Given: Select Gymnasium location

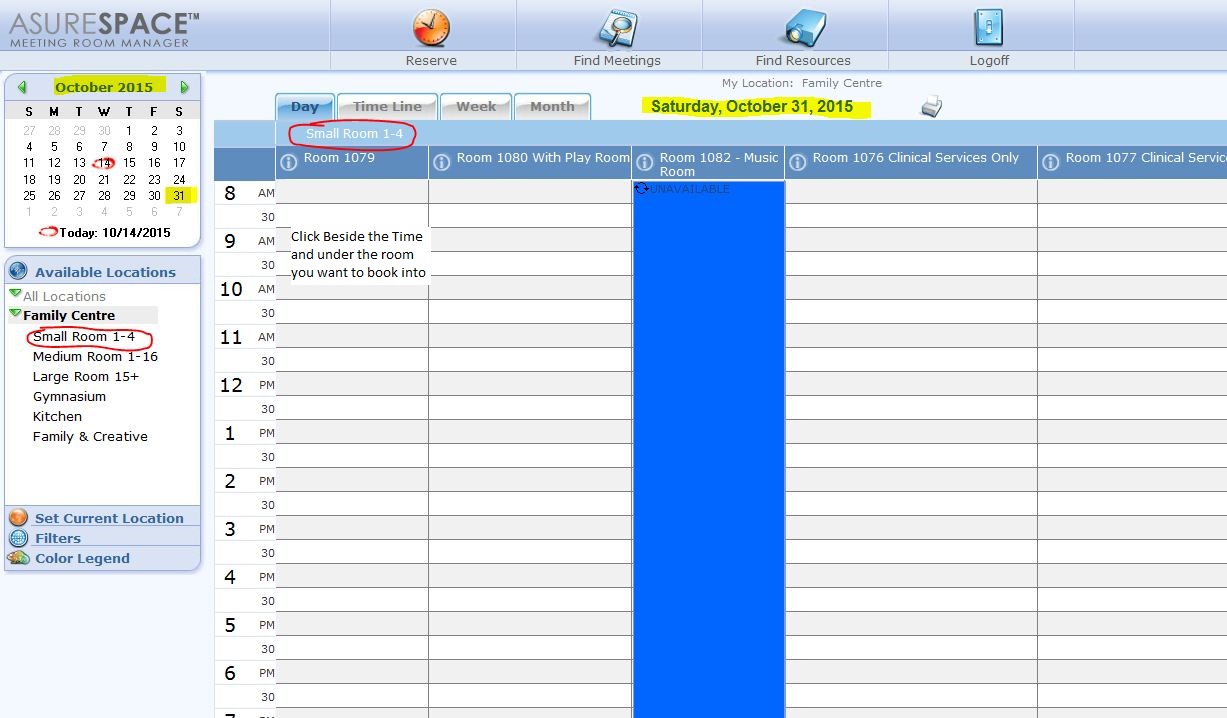Looking at the screenshot, I should point(69,396).
